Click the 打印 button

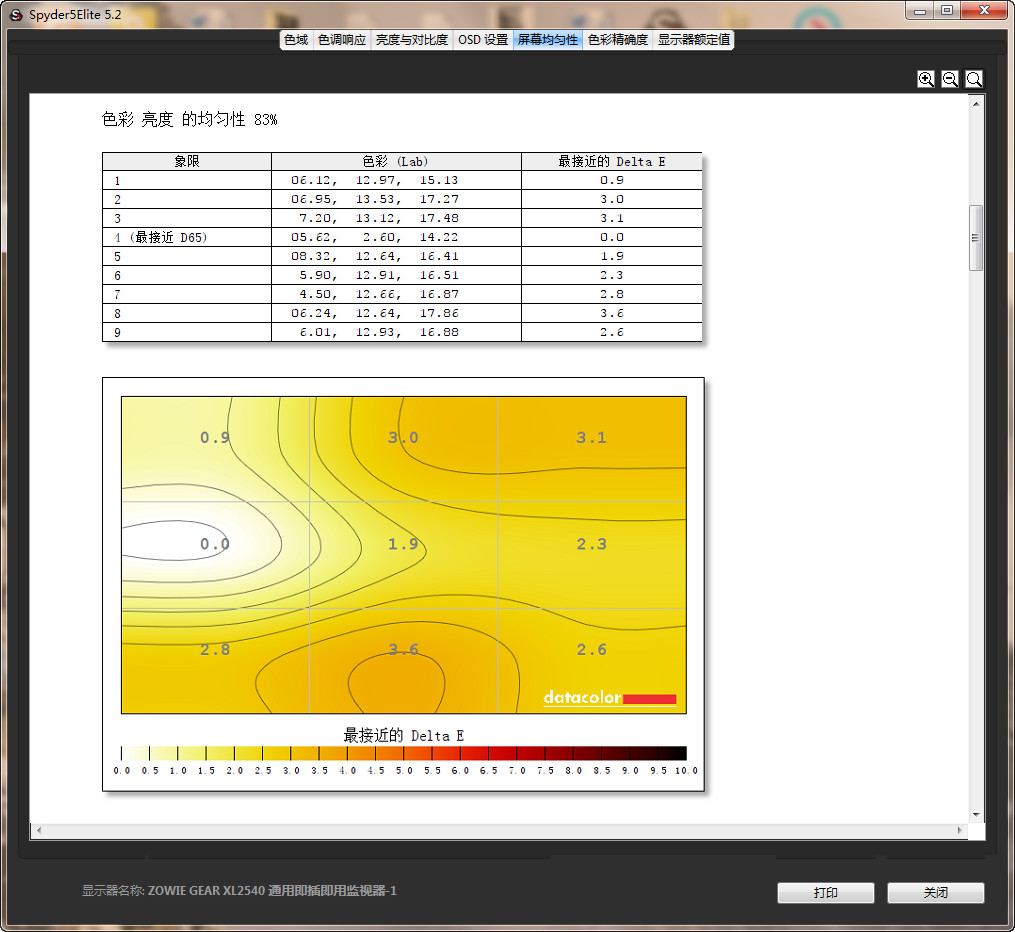[825, 893]
